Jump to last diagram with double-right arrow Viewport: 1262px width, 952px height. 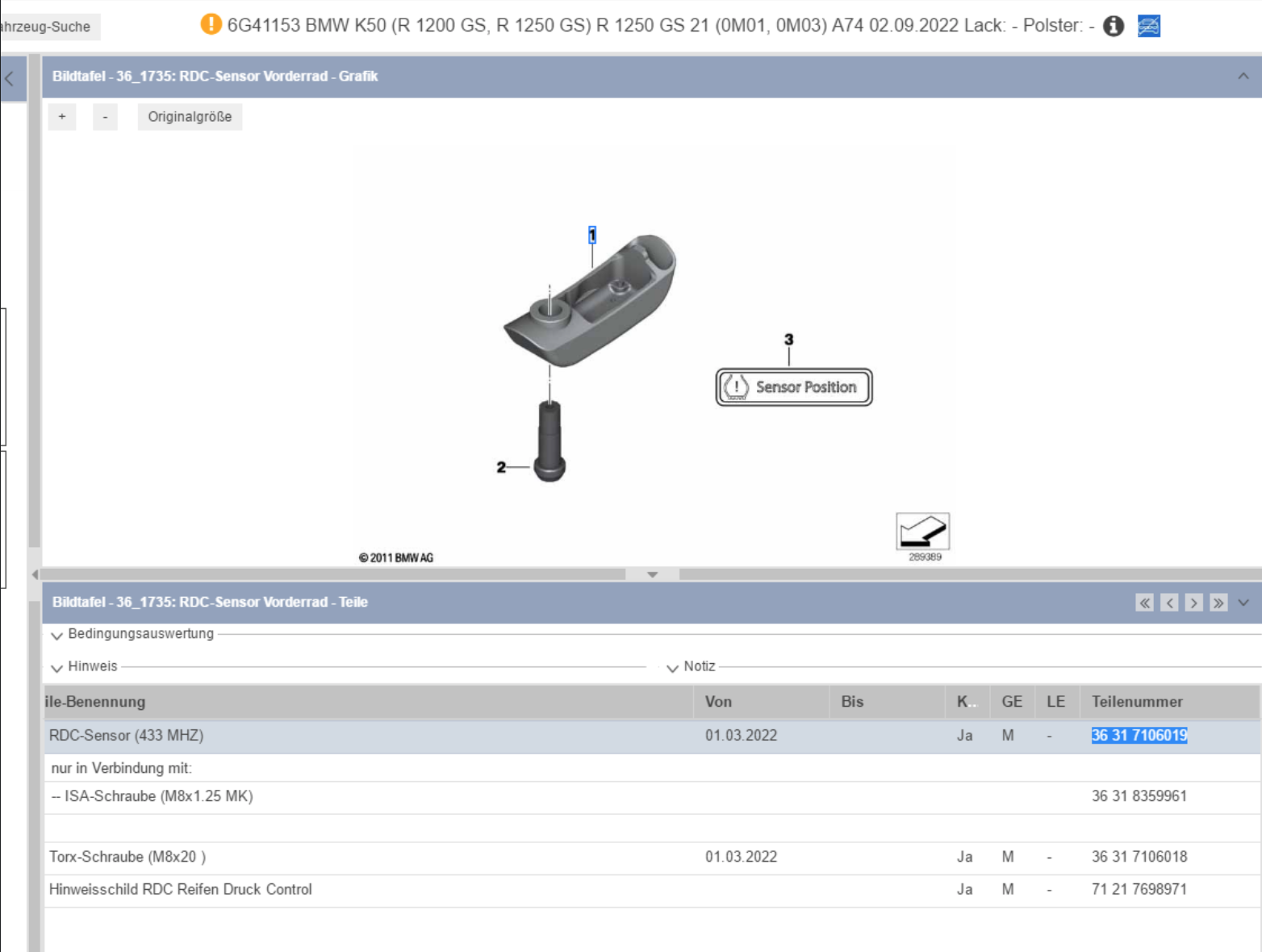click(1218, 603)
